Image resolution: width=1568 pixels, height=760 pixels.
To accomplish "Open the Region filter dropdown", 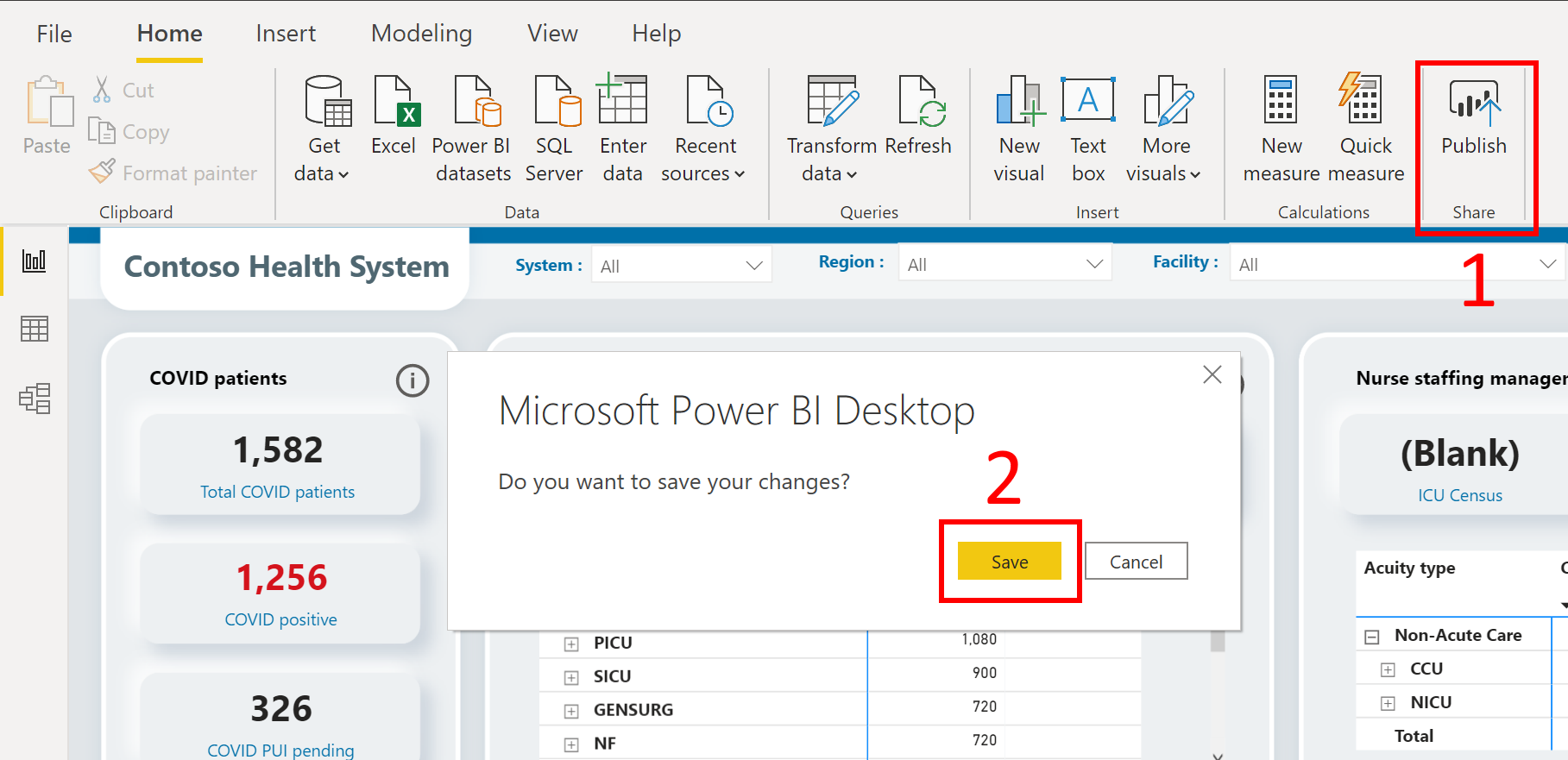I will [x=1004, y=264].
